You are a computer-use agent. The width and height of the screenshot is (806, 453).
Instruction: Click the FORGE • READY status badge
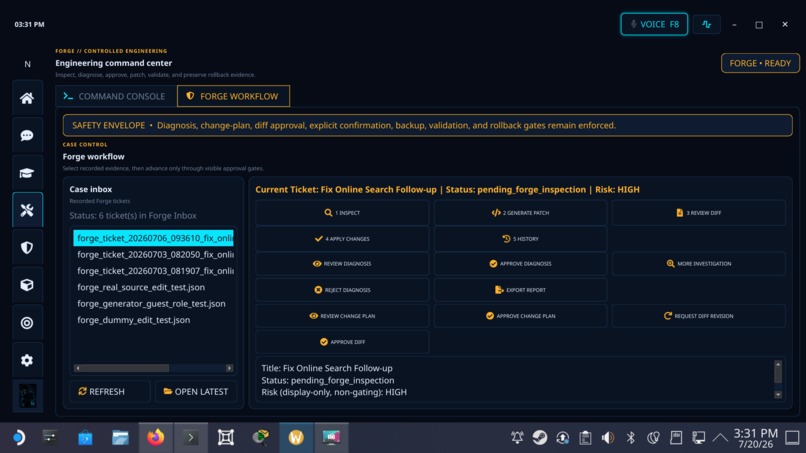[760, 63]
